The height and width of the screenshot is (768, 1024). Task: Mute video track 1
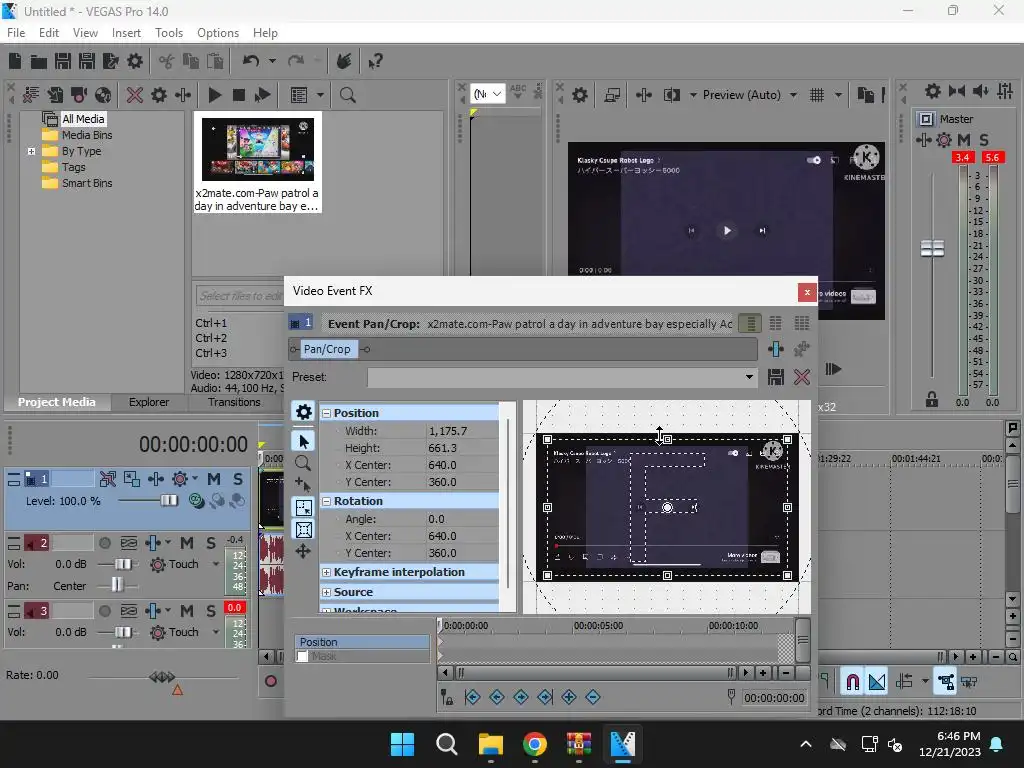(x=214, y=479)
